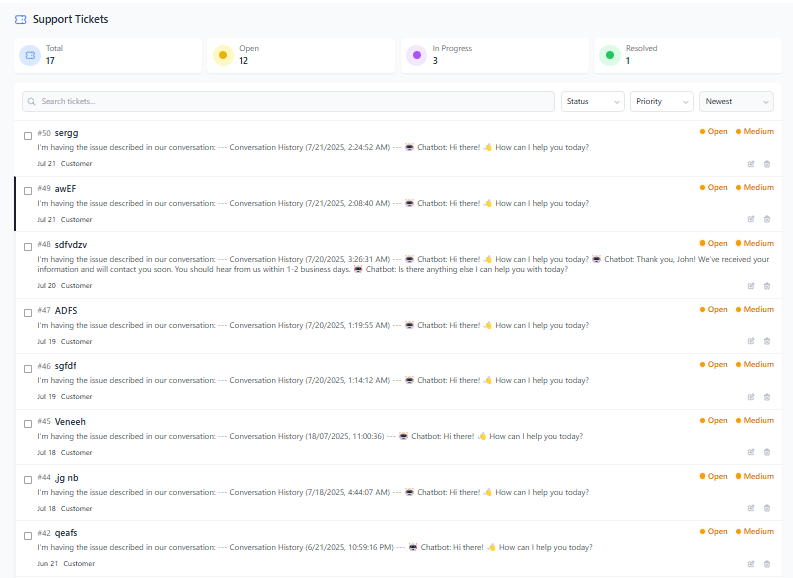The width and height of the screenshot is (793, 578).
Task: Delete ticket #46 sgfdf
Action: tap(767, 397)
